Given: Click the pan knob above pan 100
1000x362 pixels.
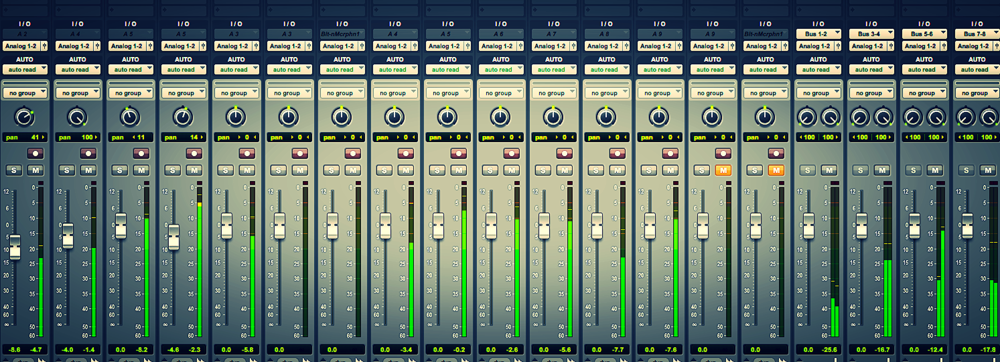Looking at the screenshot, I should pyautogui.click(x=77, y=117).
